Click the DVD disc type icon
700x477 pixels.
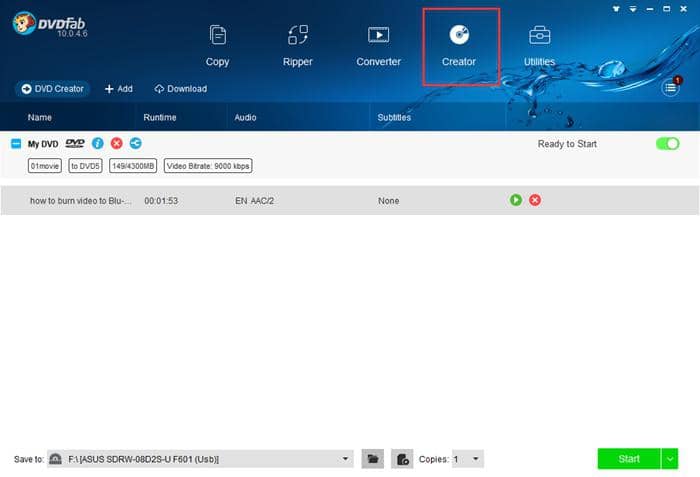pyautogui.click(x=75, y=143)
